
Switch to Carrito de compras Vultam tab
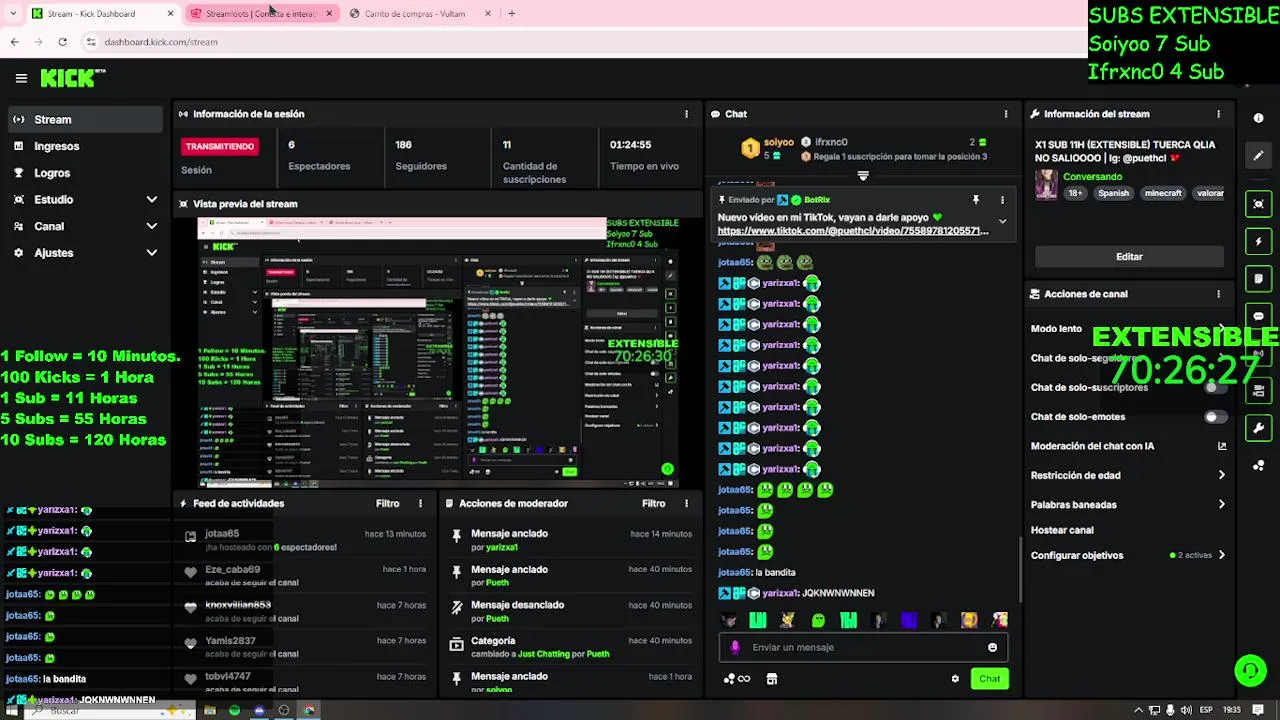[x=420, y=14]
